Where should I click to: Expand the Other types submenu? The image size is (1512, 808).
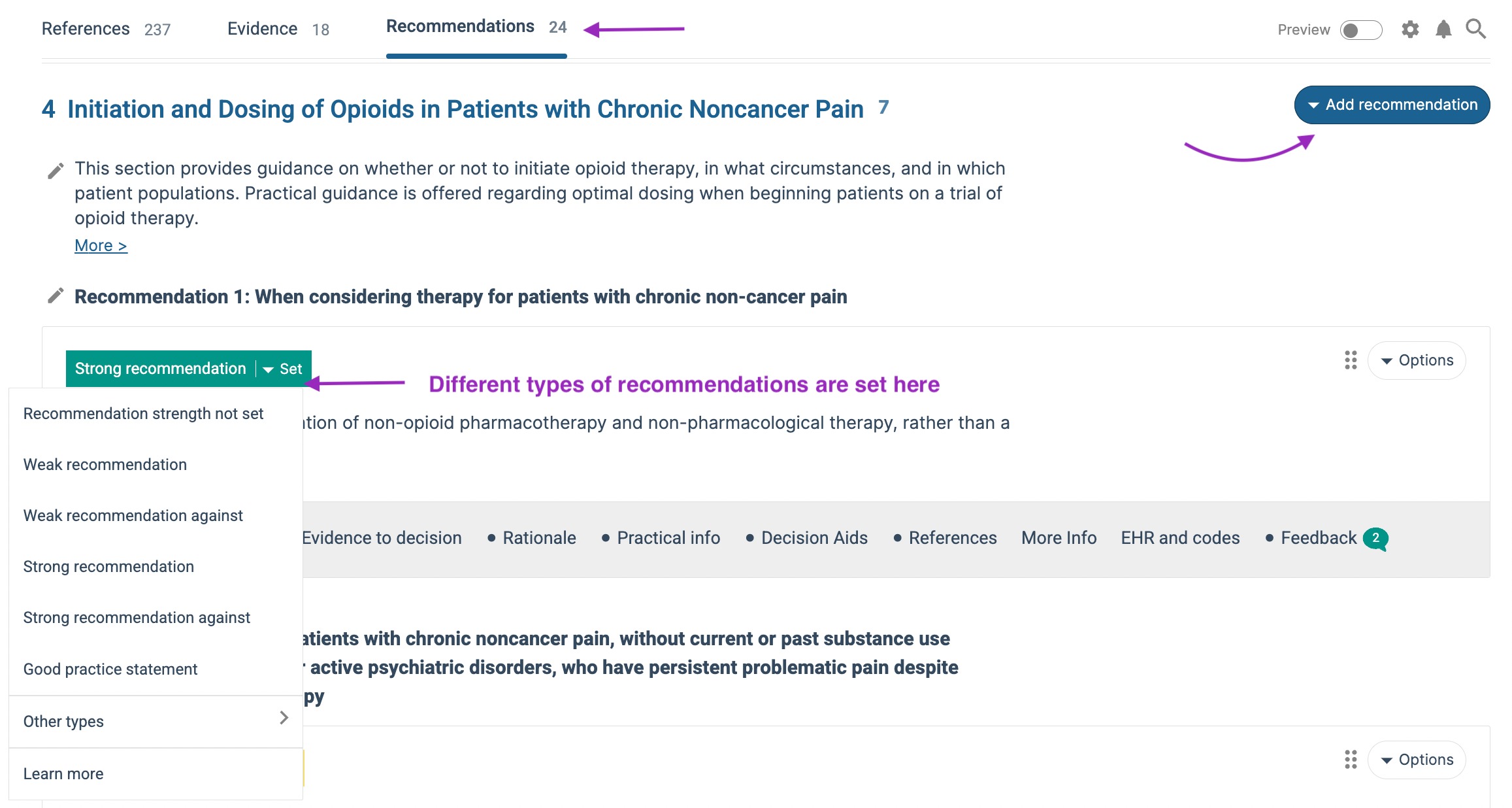(x=156, y=721)
